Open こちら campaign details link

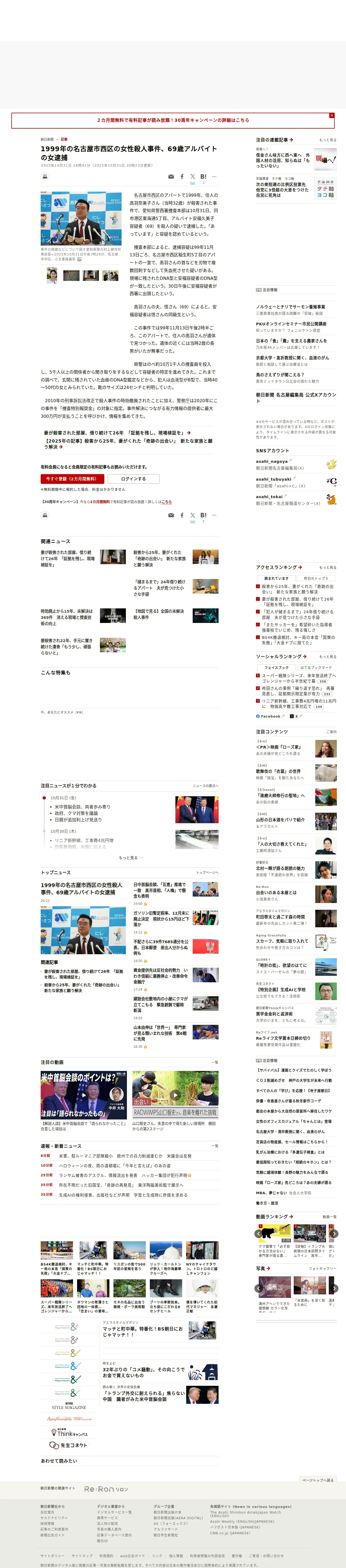point(167,502)
